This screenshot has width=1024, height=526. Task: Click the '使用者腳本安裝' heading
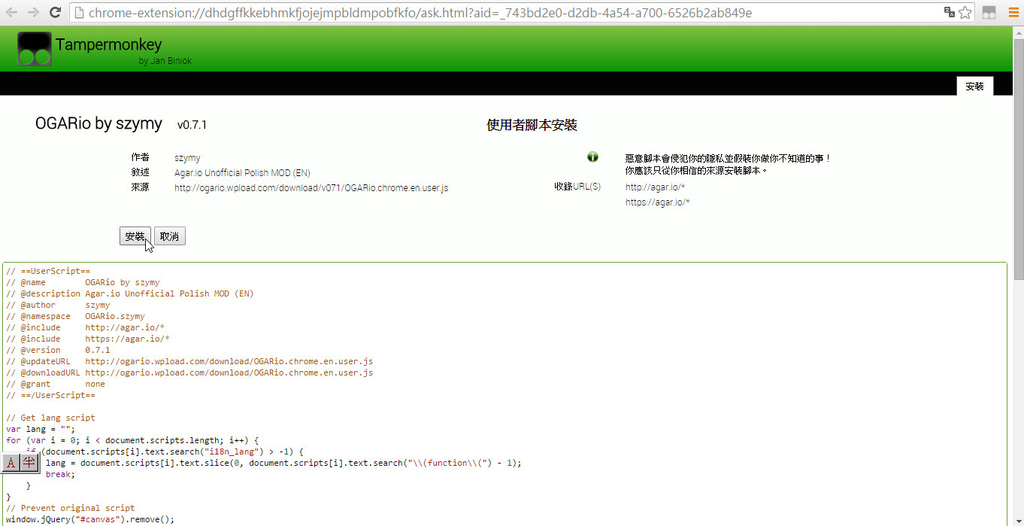point(532,125)
